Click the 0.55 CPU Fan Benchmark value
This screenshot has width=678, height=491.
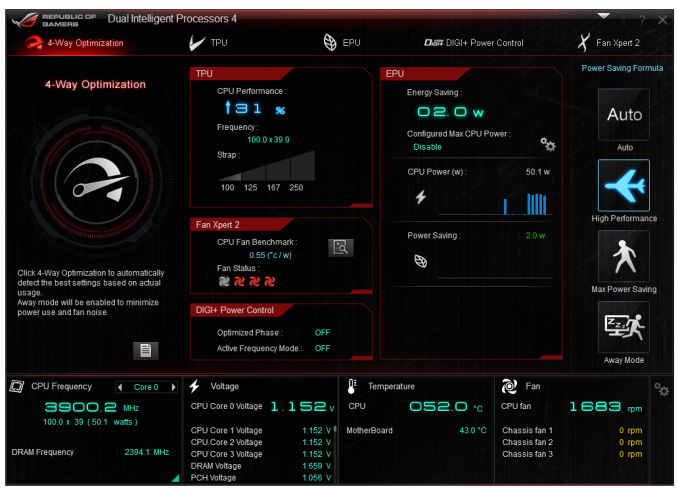[270, 255]
